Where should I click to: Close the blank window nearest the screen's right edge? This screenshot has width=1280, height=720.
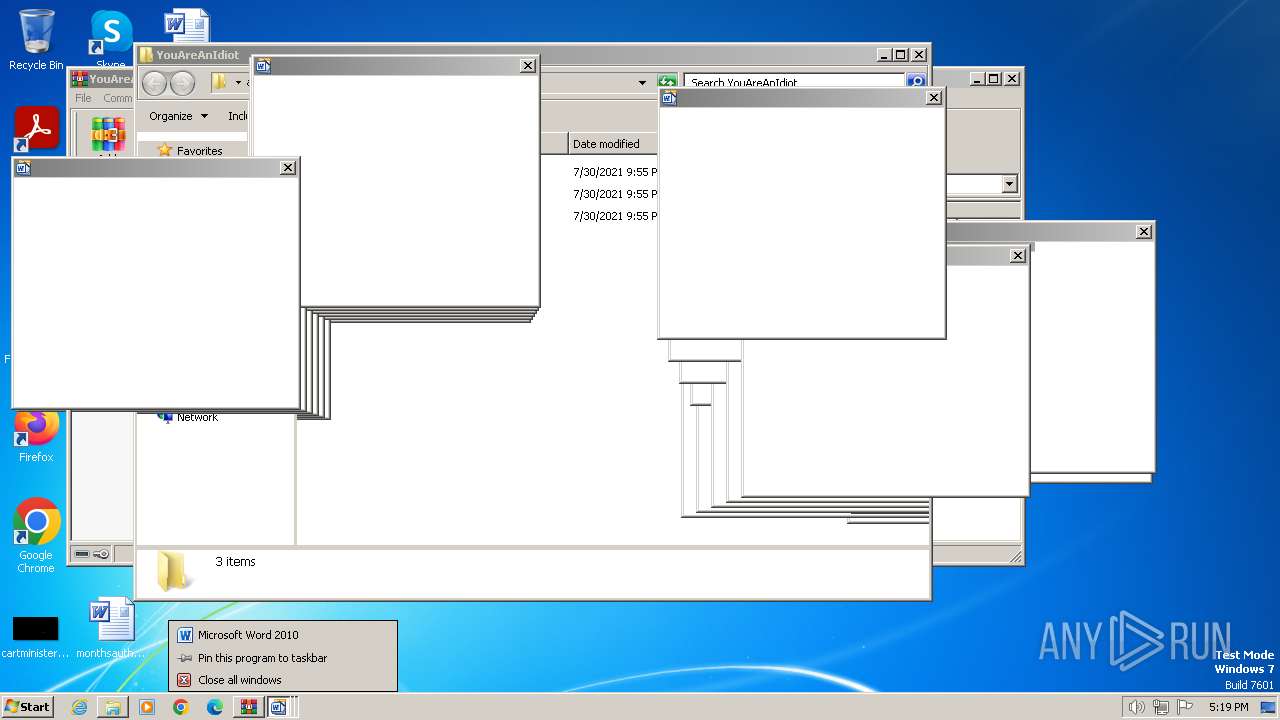[x=1144, y=232]
